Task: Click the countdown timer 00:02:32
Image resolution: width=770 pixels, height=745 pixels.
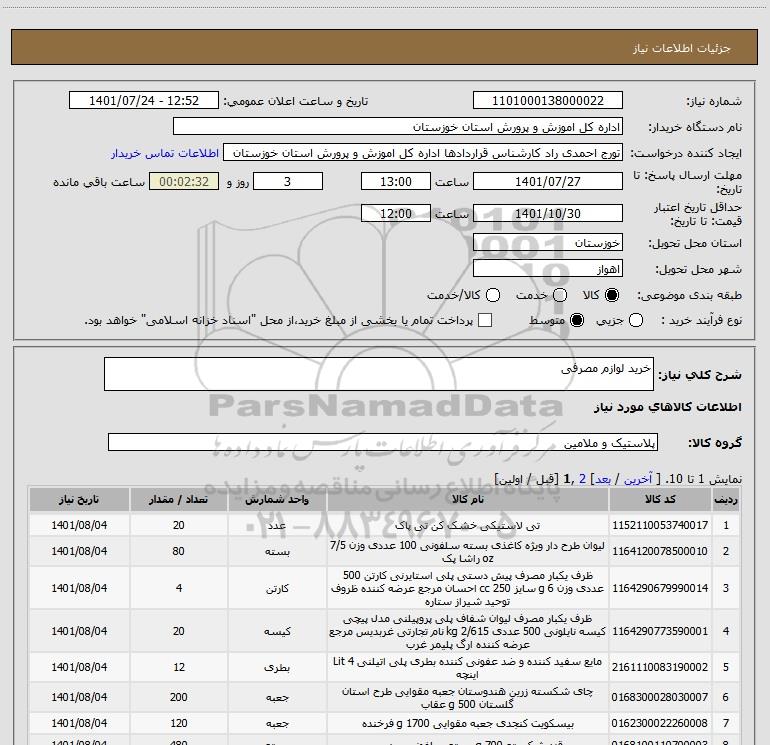Action: click(x=184, y=181)
